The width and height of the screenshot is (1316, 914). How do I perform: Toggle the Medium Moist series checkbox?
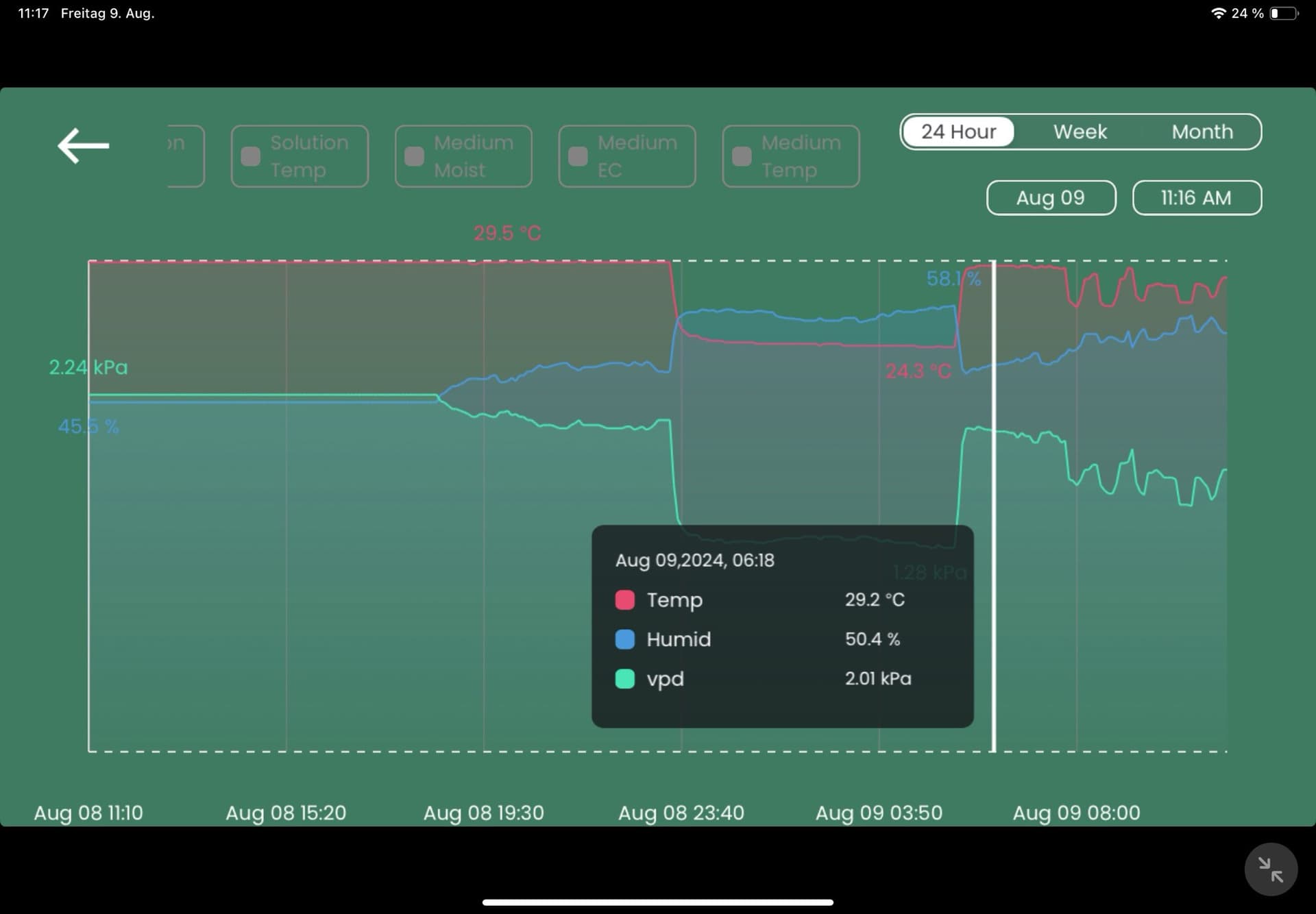[x=414, y=156]
